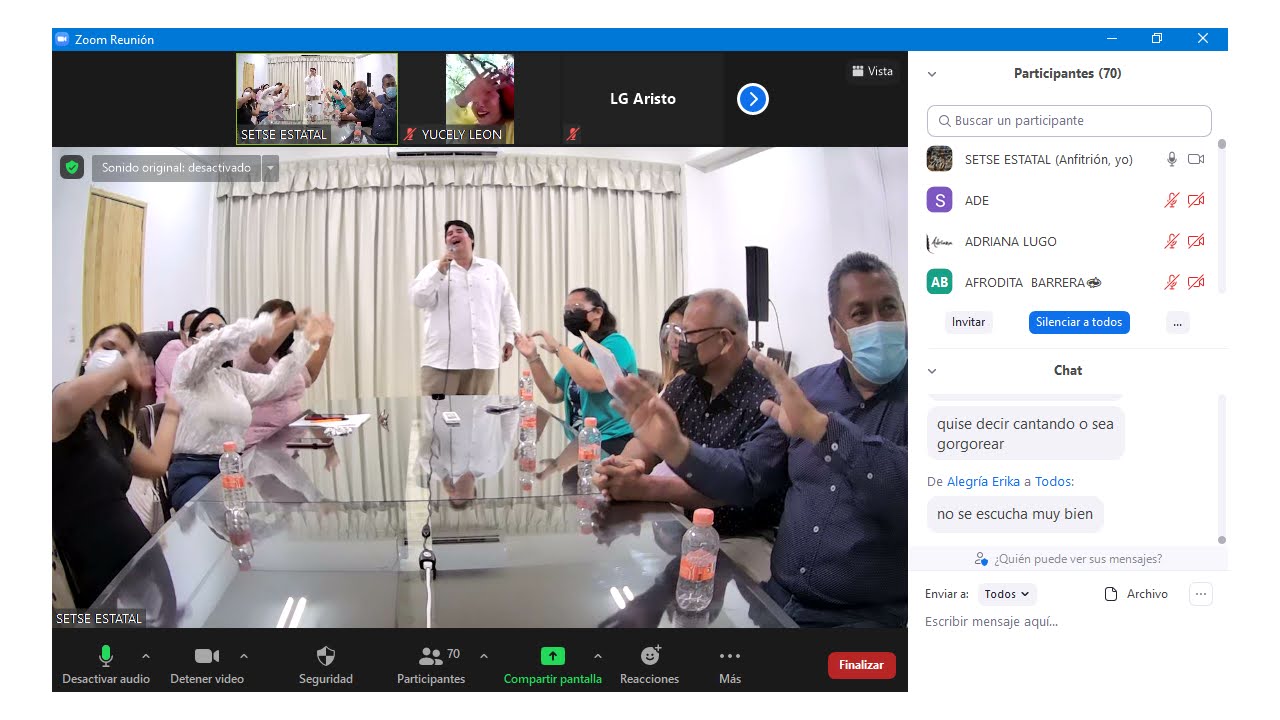Open the Vista layout menu
The height and width of the screenshot is (720, 1280).
tap(872, 71)
